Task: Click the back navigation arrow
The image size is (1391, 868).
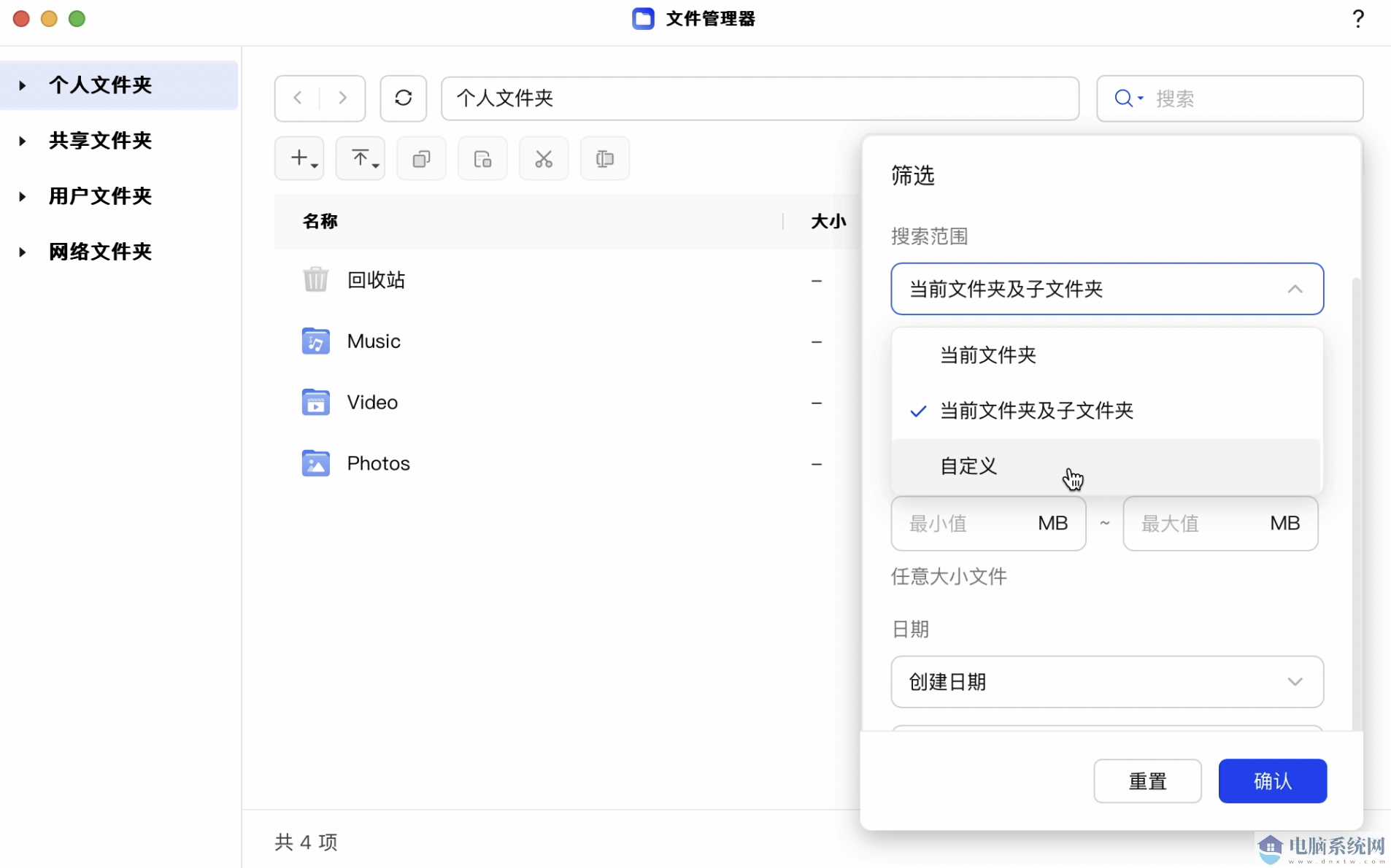Action: [x=298, y=98]
